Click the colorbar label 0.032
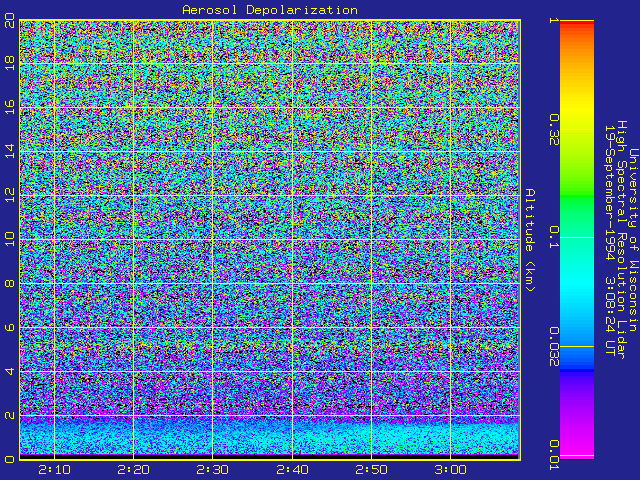Screen dimensions: 640x480 tap(553, 347)
